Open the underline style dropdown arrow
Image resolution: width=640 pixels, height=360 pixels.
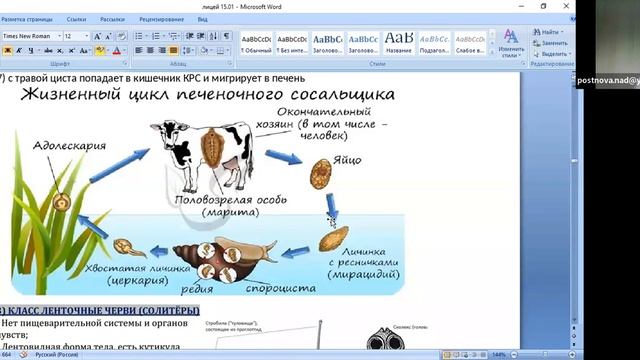pyautogui.click(x=38, y=51)
